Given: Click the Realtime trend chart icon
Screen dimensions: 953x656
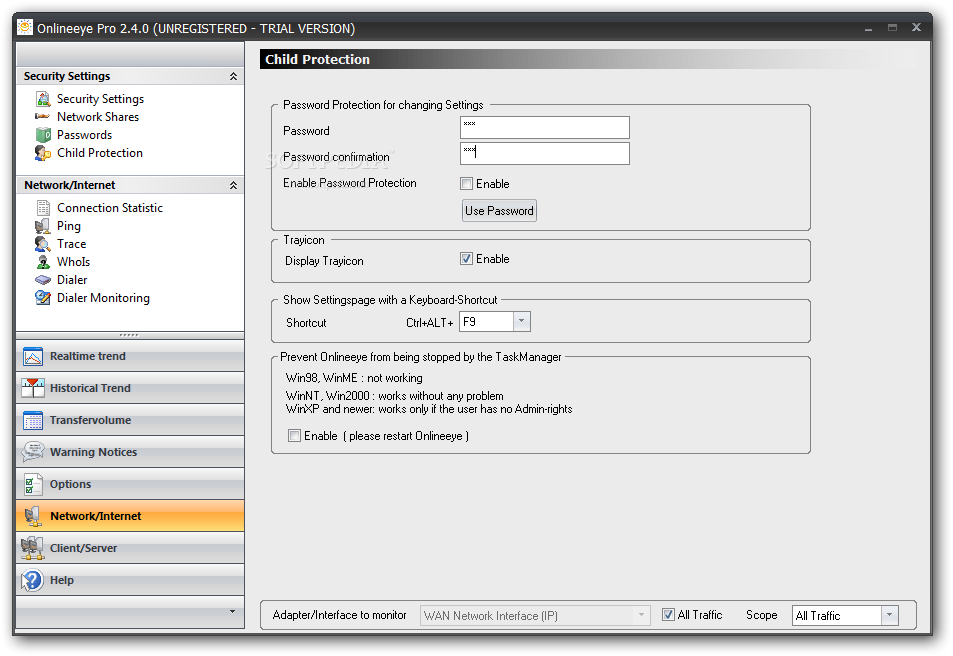Looking at the screenshot, I should (33, 356).
